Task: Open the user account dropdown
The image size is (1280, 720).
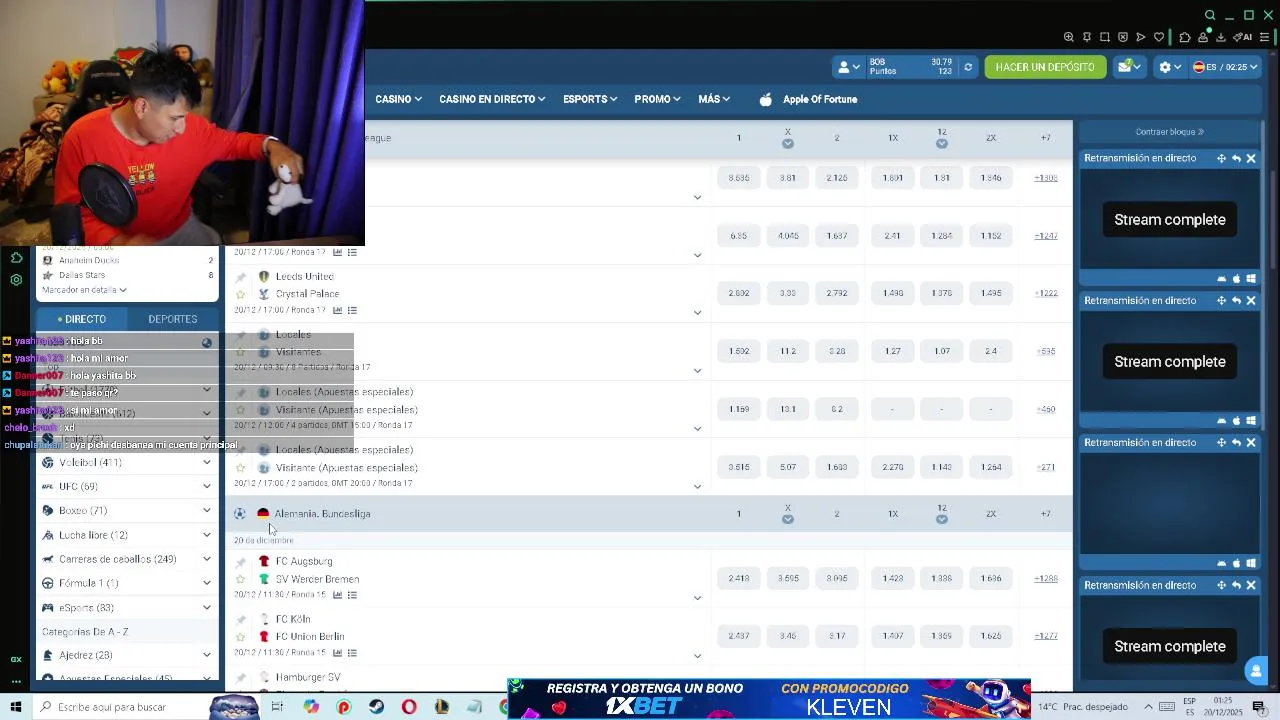Action: (848, 67)
